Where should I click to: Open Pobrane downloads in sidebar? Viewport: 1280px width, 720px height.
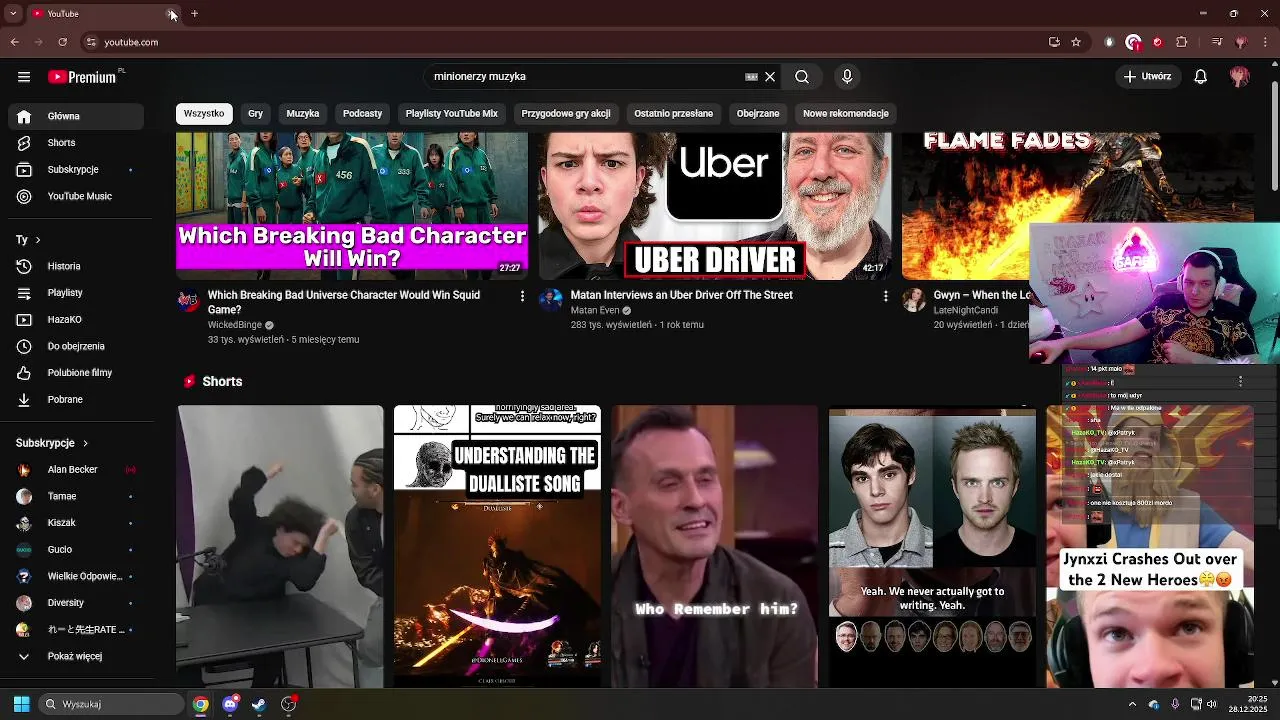tap(76, 399)
